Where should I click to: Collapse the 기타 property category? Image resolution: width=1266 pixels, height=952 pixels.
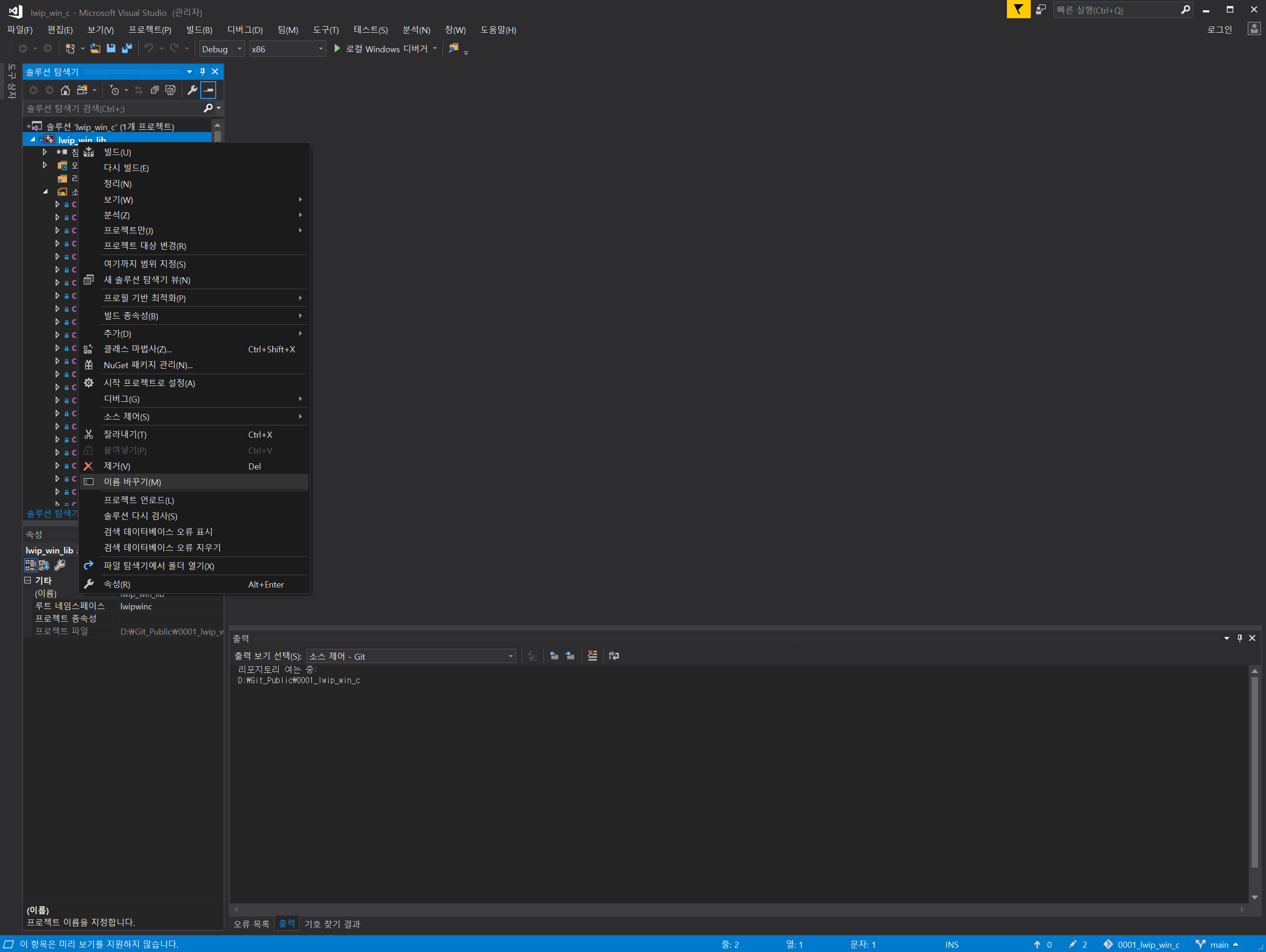[x=28, y=580]
